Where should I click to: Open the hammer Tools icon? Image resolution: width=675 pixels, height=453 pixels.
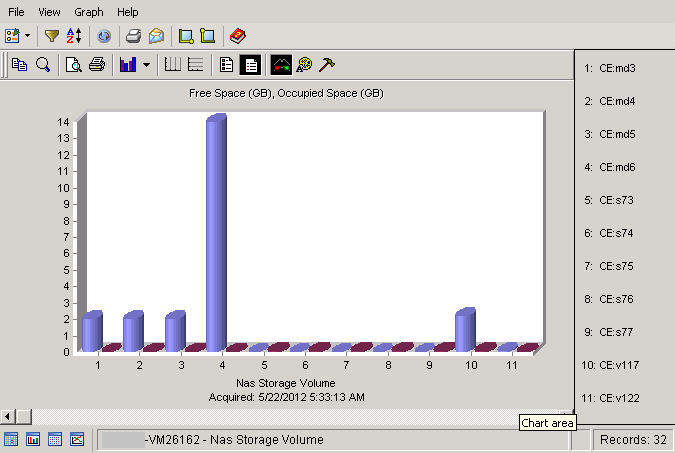click(327, 65)
